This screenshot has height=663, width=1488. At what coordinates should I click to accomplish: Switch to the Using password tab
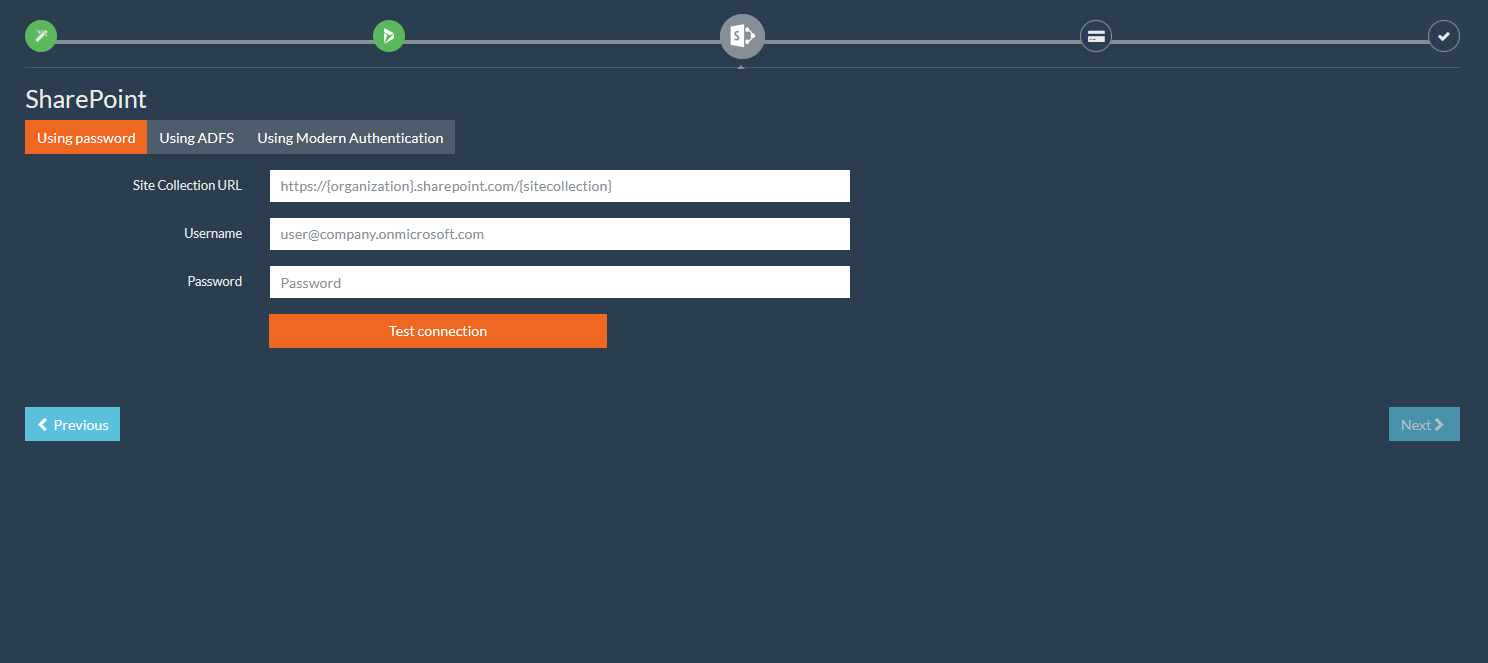tap(86, 138)
